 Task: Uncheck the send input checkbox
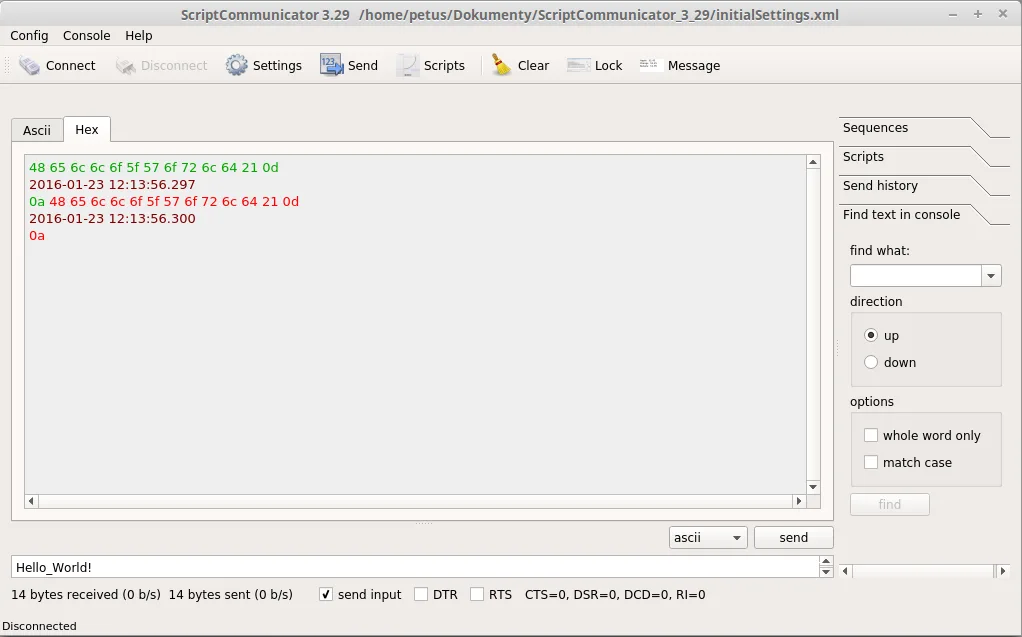click(326, 595)
